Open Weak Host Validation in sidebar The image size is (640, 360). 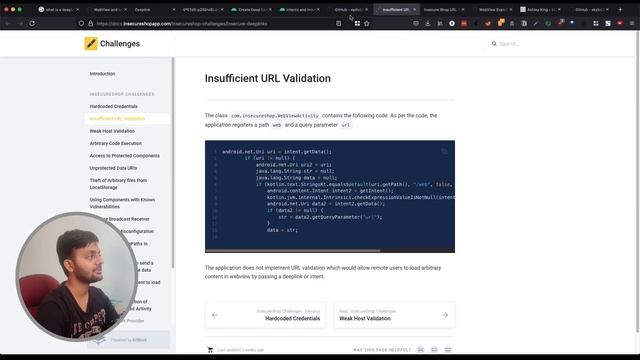[112, 131]
